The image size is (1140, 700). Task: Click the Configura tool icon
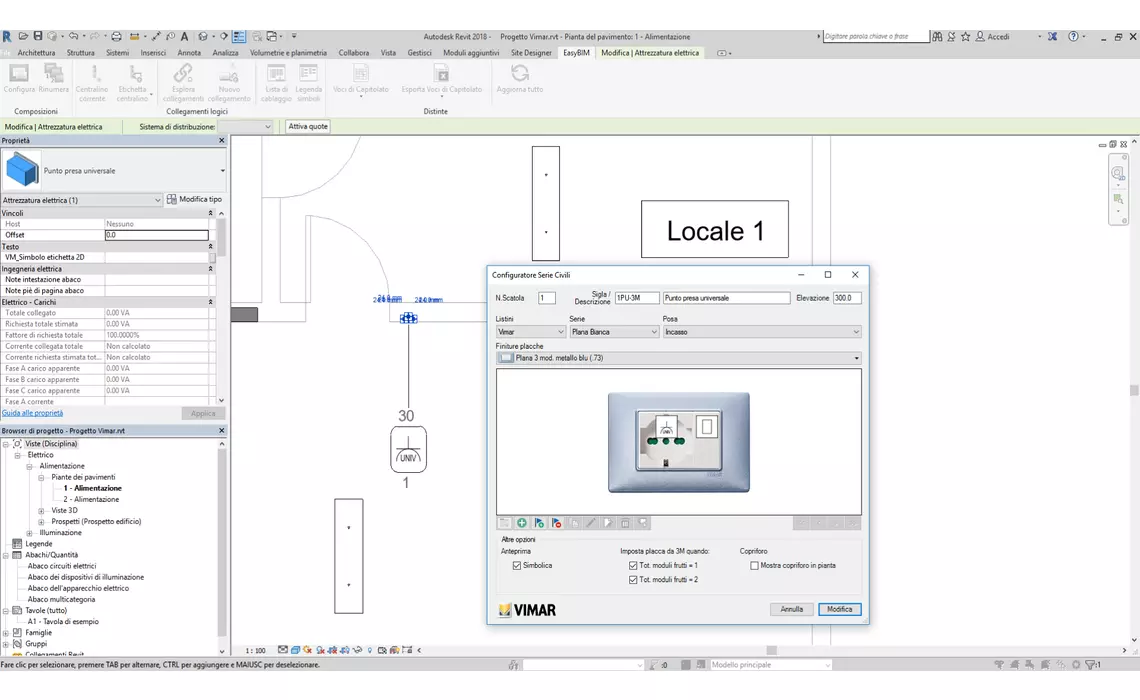tap(19, 73)
